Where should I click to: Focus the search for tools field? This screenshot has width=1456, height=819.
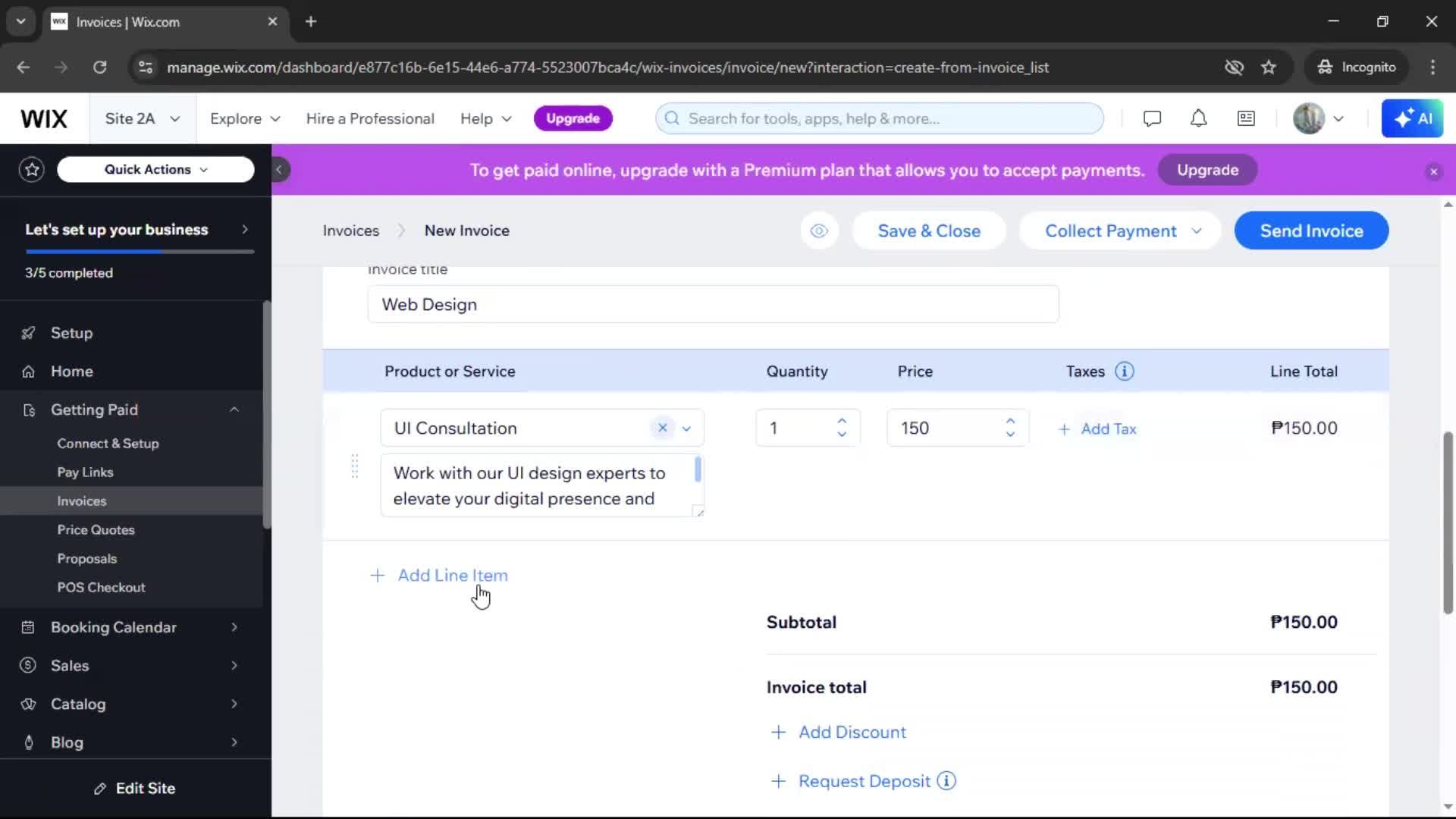(x=880, y=119)
